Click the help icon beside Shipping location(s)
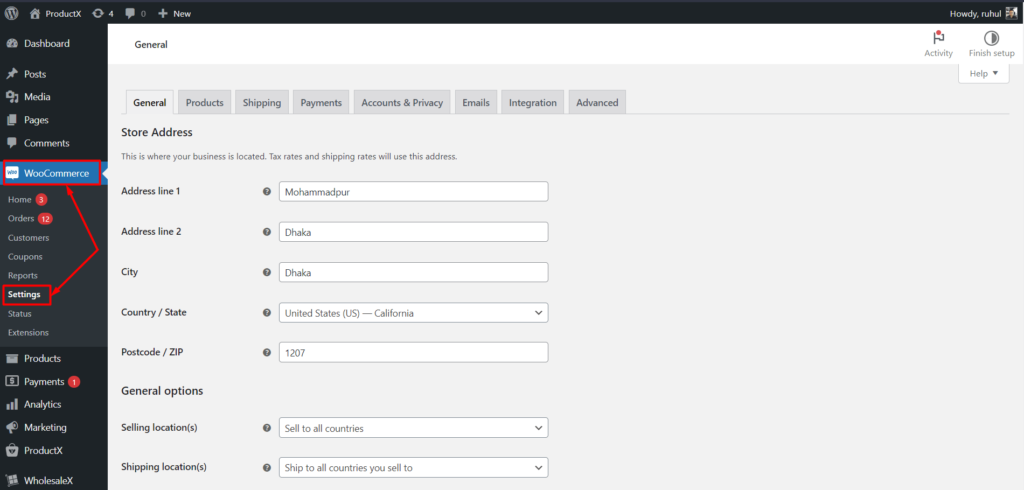This screenshot has width=1024, height=490. (266, 468)
